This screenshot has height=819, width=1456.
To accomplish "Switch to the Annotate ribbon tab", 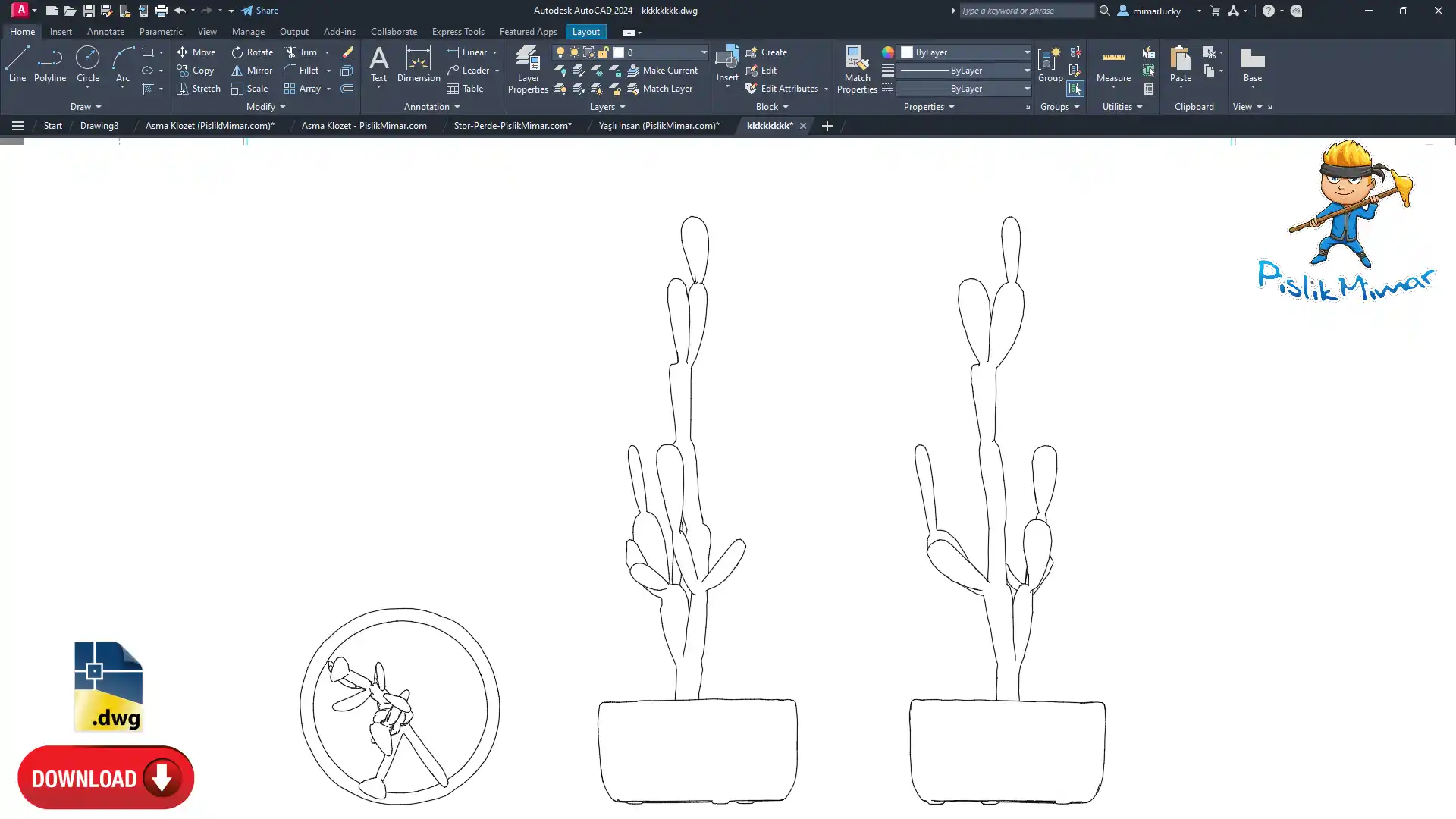I will point(105,32).
